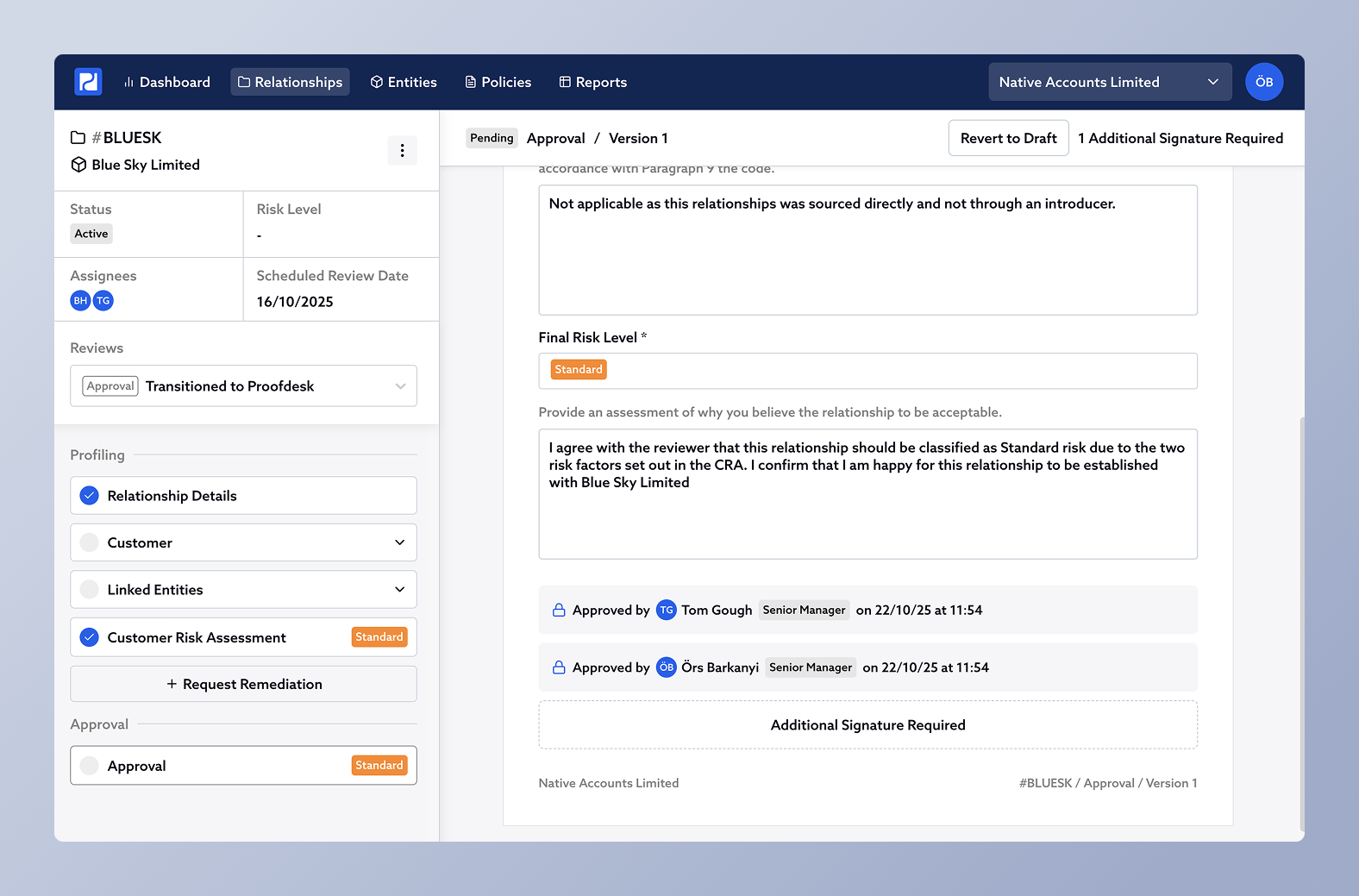Toggle the Approval status circle
Viewport: 1359px width, 896px height.
click(x=90, y=766)
